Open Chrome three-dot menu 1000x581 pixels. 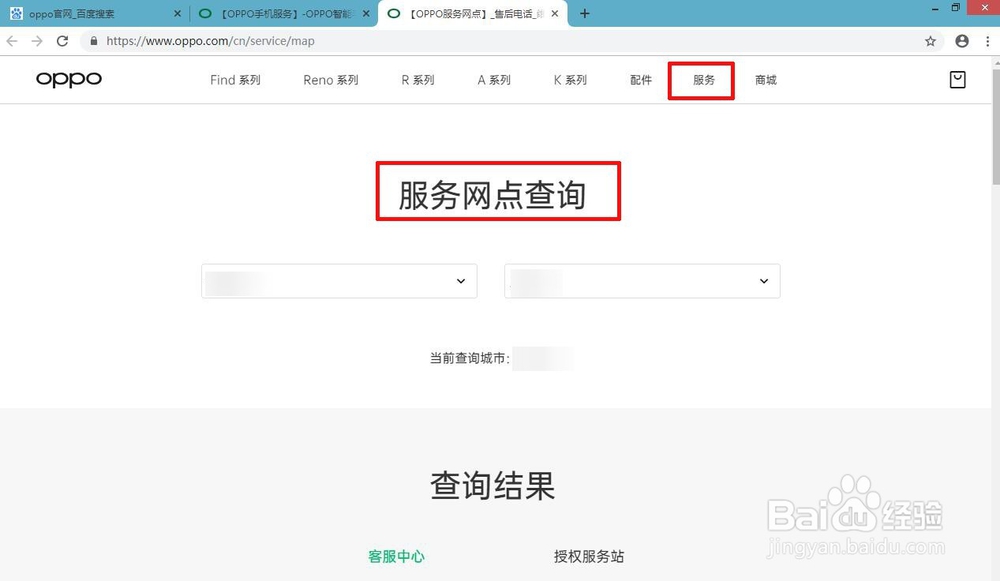pyautogui.click(x=987, y=41)
